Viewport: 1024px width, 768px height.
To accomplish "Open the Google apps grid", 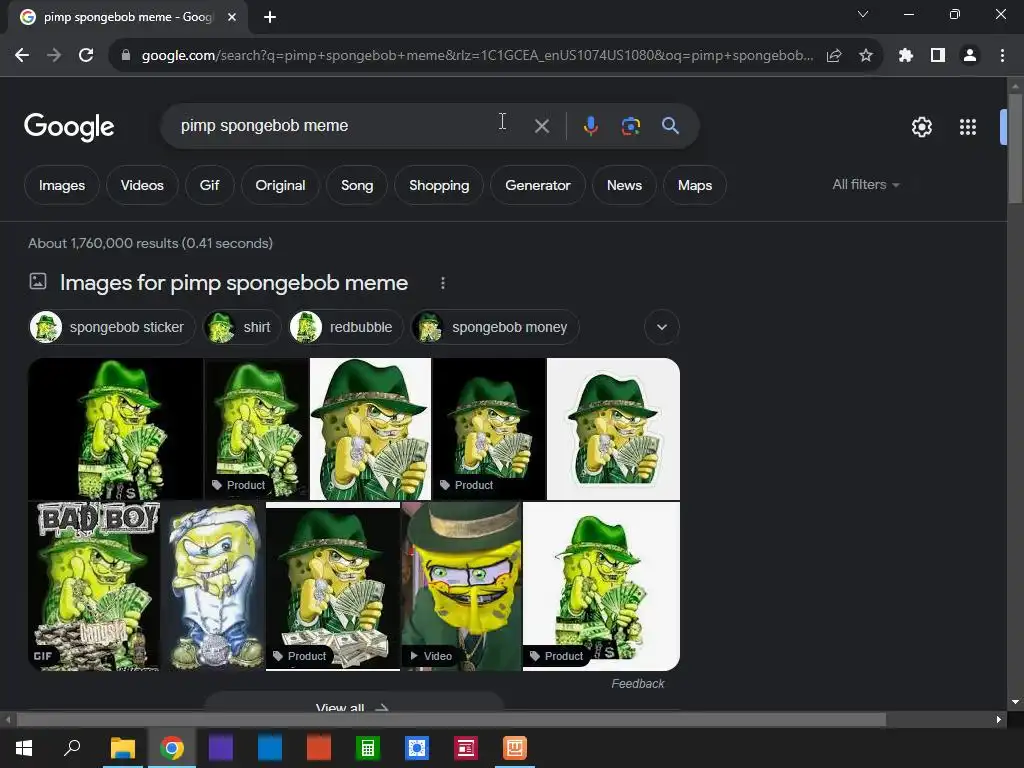I will [x=968, y=127].
